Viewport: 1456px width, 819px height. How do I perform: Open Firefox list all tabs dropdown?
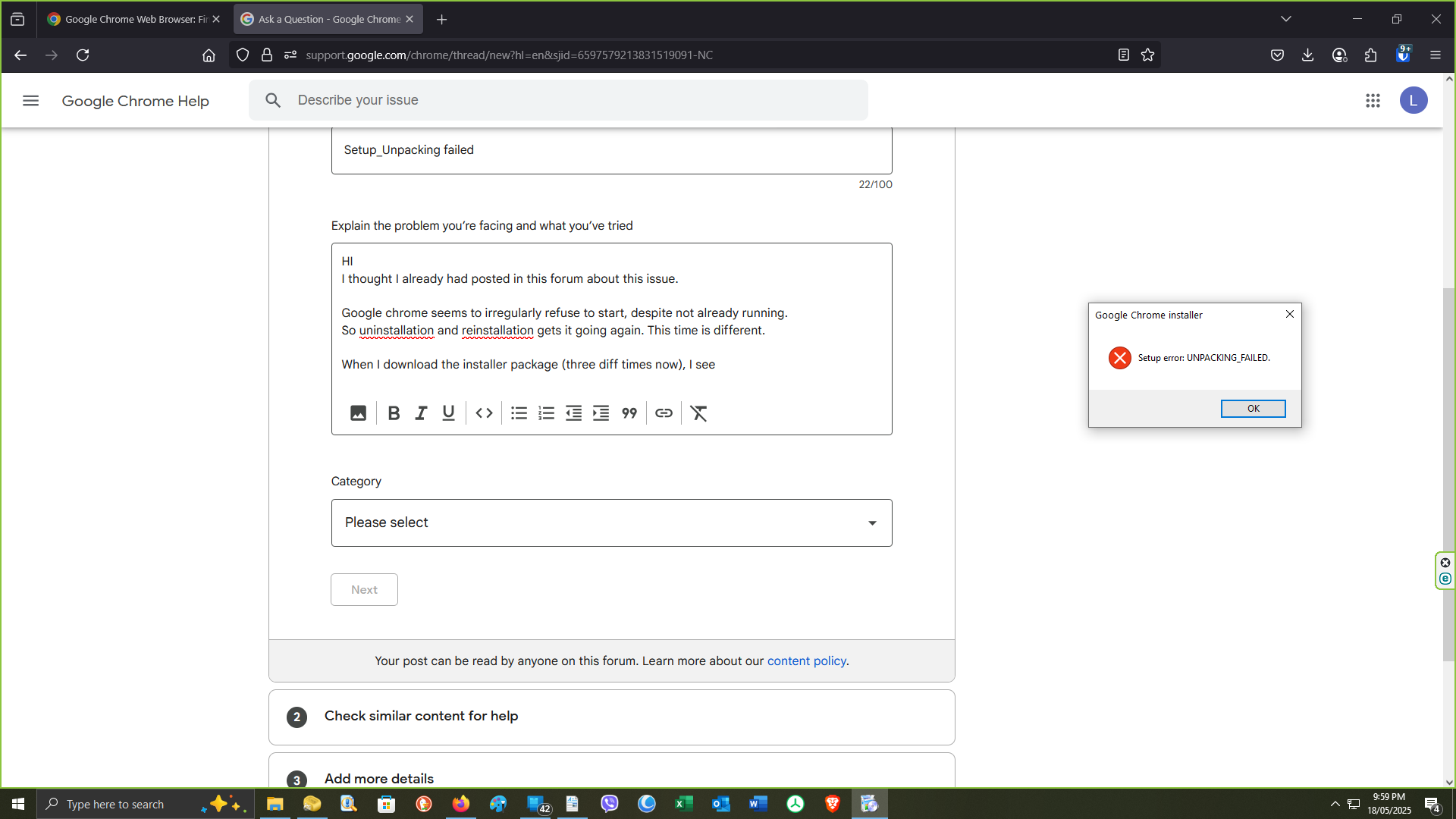(x=1285, y=19)
